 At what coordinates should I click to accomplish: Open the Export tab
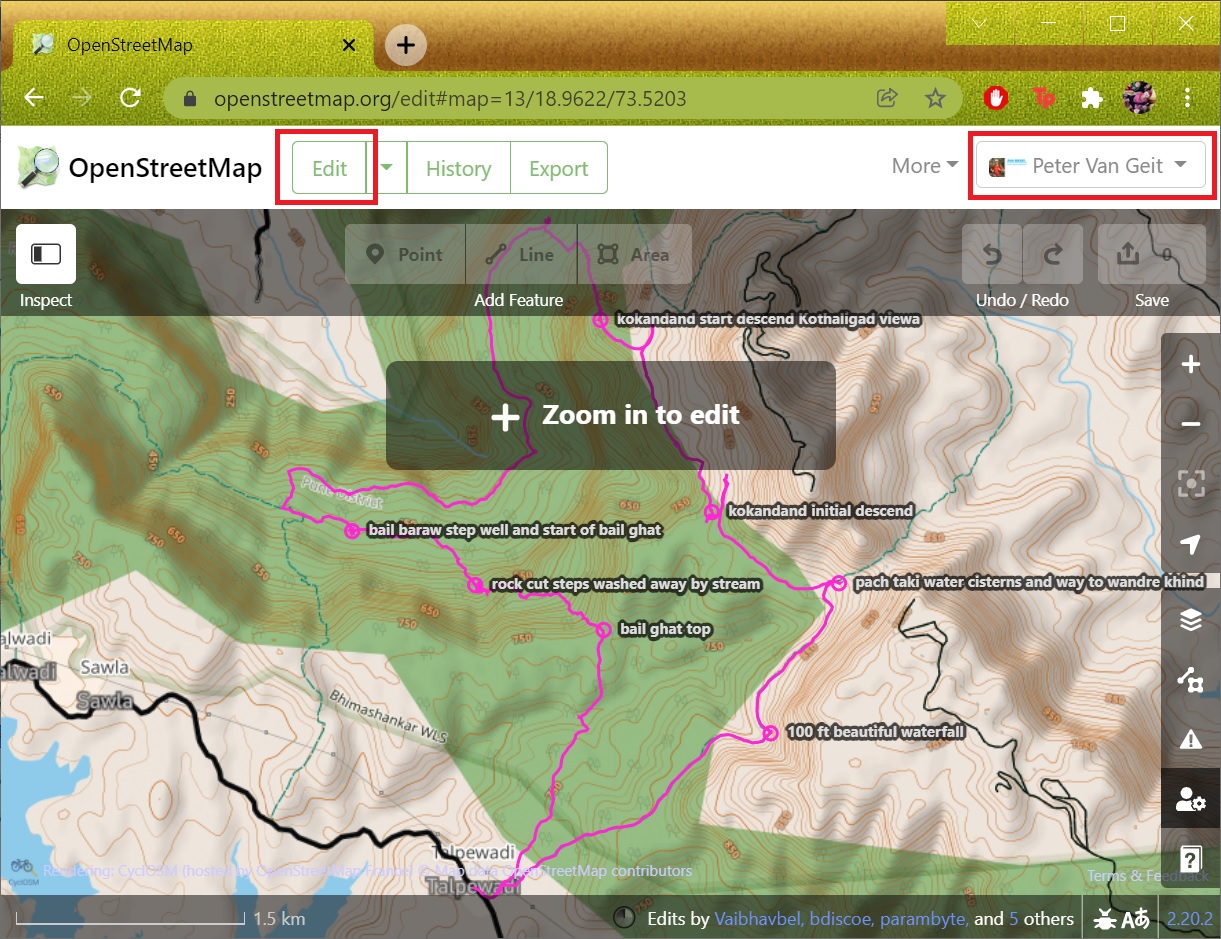pyautogui.click(x=558, y=168)
